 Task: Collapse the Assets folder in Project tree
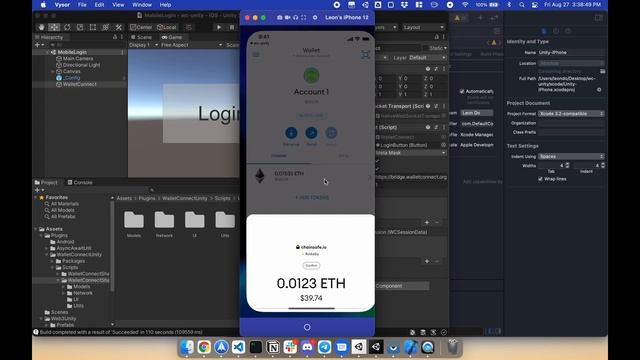pyautogui.click(x=36, y=229)
